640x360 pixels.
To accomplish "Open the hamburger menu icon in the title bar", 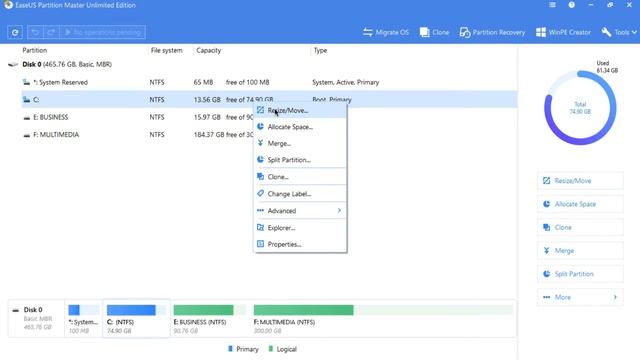I will (552, 5).
